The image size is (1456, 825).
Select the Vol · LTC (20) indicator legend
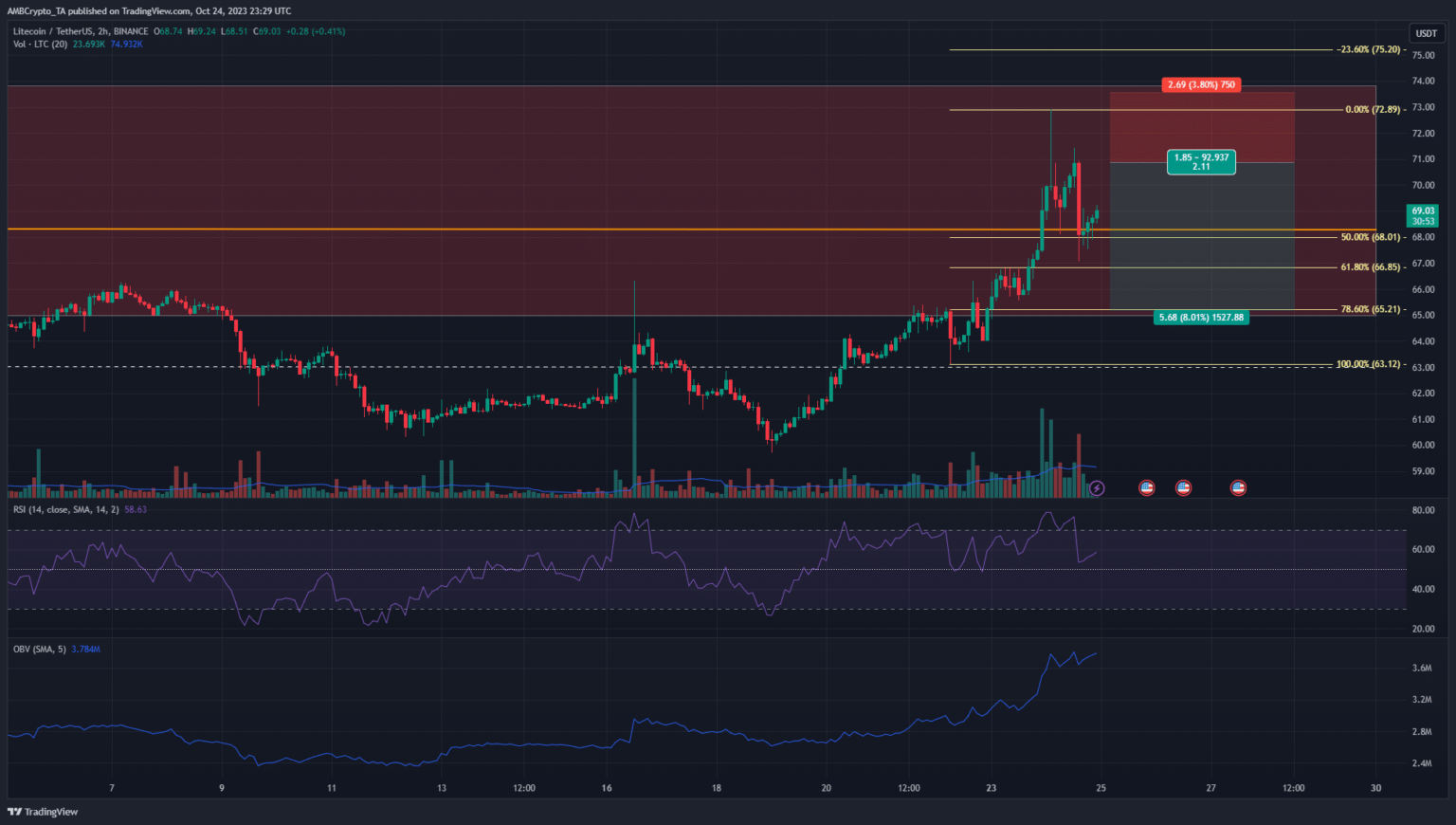point(40,45)
